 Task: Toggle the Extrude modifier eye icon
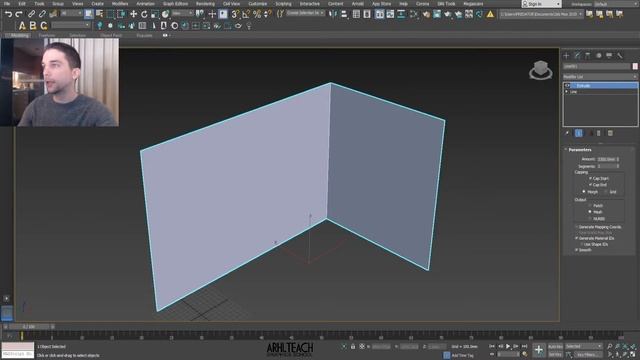567,85
